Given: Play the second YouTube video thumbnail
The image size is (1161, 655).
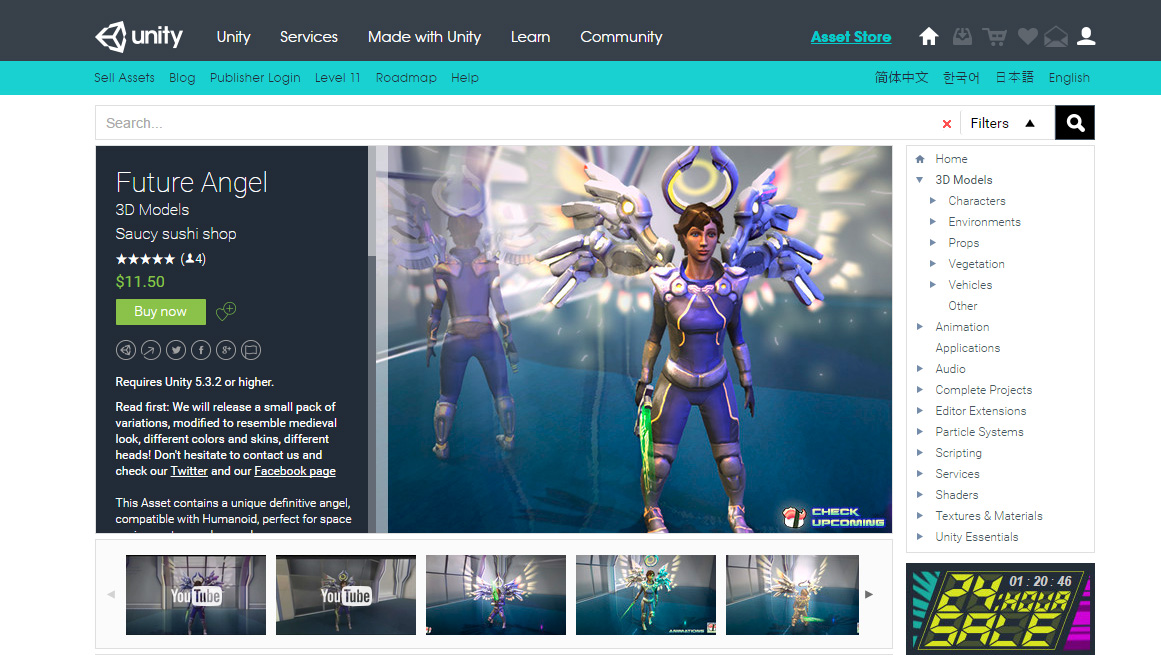Looking at the screenshot, I should tap(346, 595).
